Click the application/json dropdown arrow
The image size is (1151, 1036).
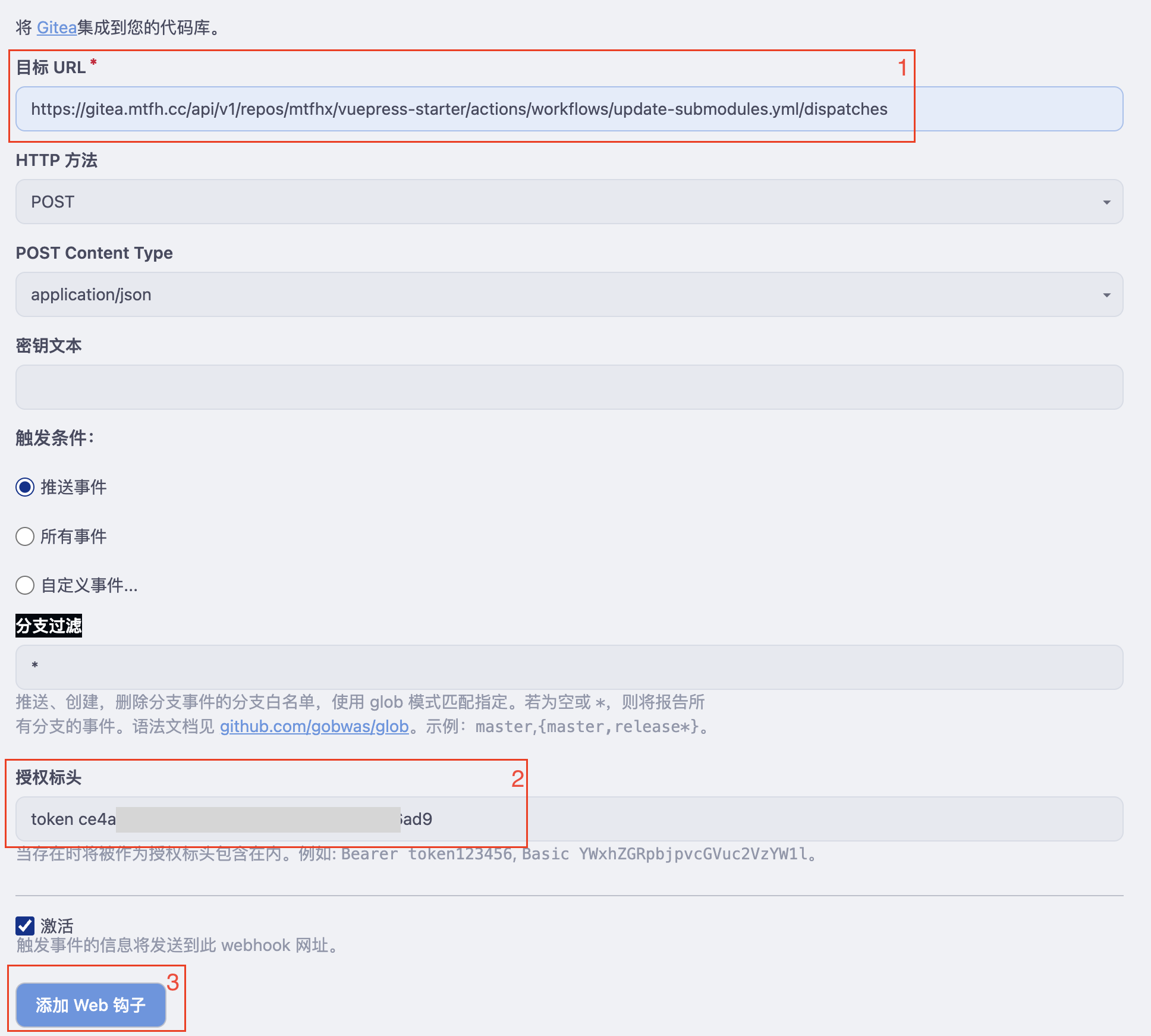click(1106, 295)
